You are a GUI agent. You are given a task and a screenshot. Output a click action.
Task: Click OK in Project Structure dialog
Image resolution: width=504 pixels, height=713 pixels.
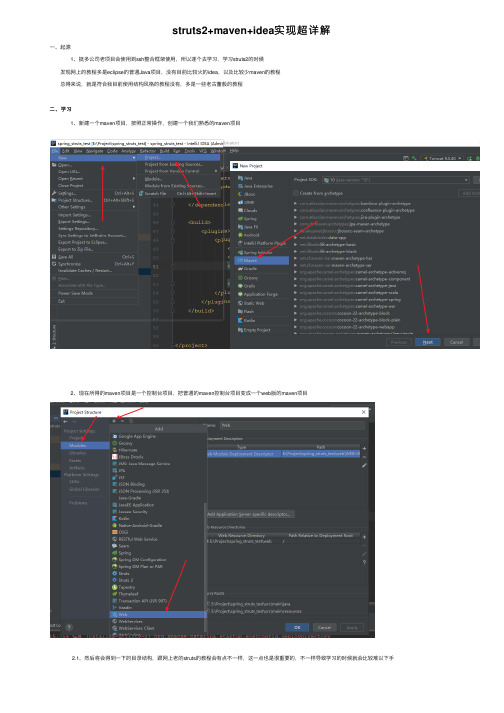pos(297,628)
